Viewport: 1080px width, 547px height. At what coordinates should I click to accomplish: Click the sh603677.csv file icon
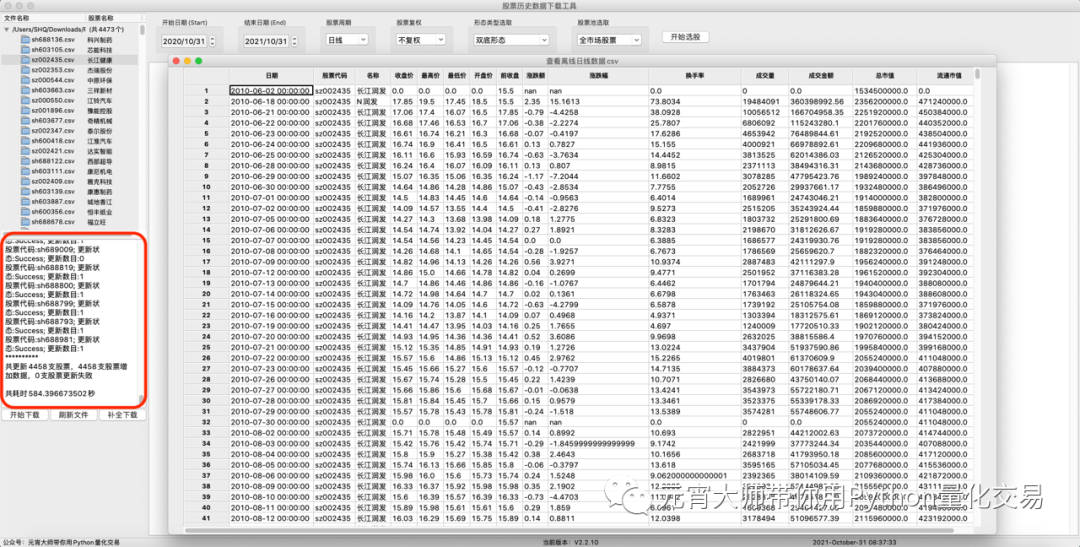(x=25, y=121)
